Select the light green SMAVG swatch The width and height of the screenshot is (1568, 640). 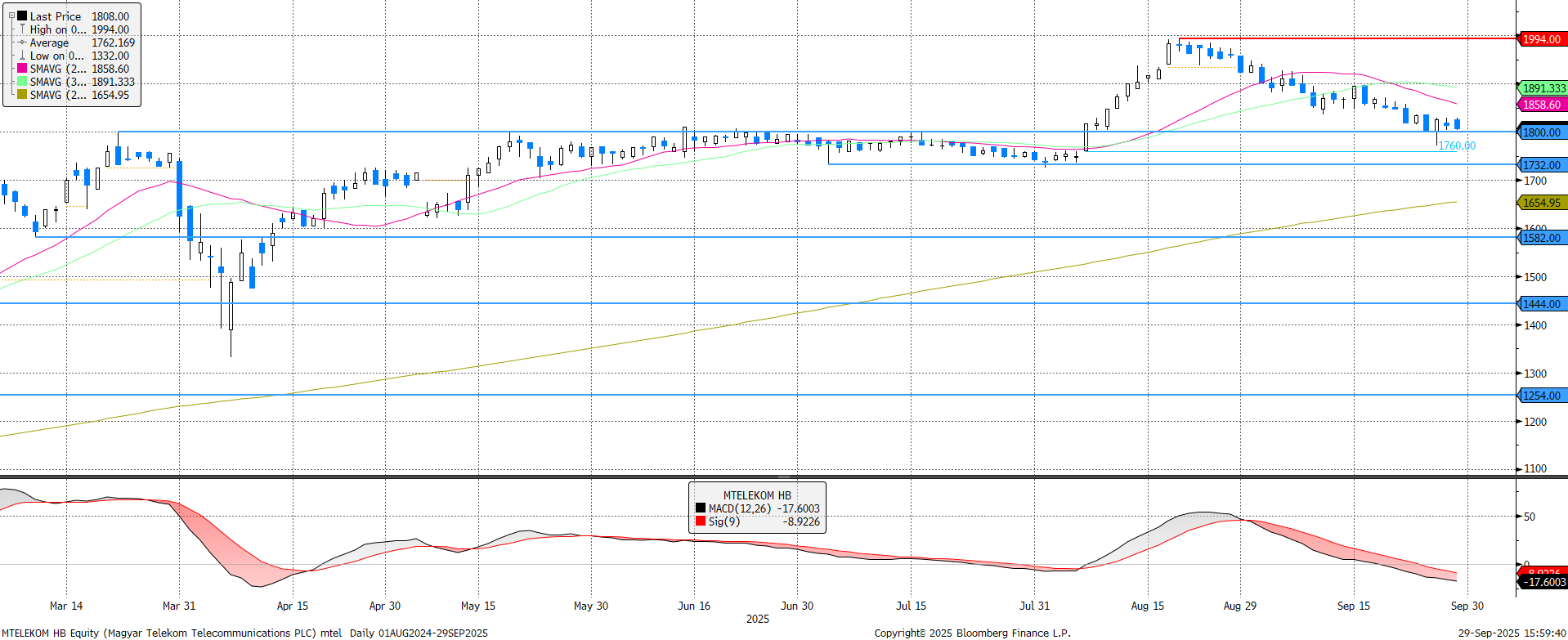click(22, 82)
